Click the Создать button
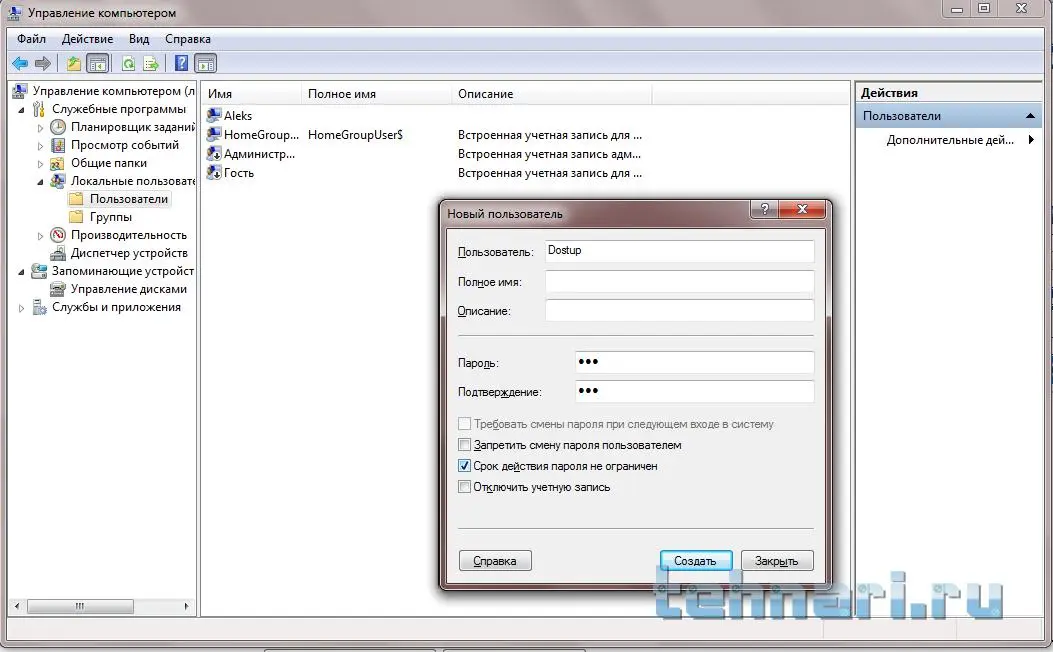Screen dimensions: 1053x652 [x=696, y=561]
